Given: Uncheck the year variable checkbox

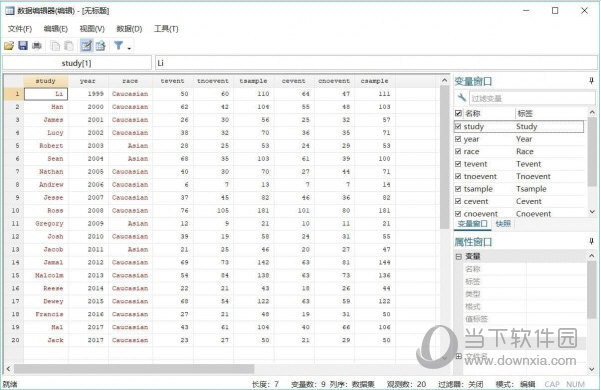Looking at the screenshot, I should pyautogui.click(x=458, y=139).
